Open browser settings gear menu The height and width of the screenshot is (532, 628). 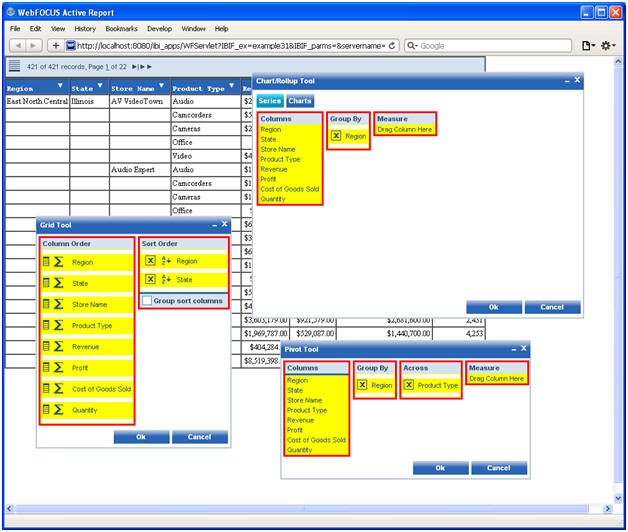coord(608,46)
